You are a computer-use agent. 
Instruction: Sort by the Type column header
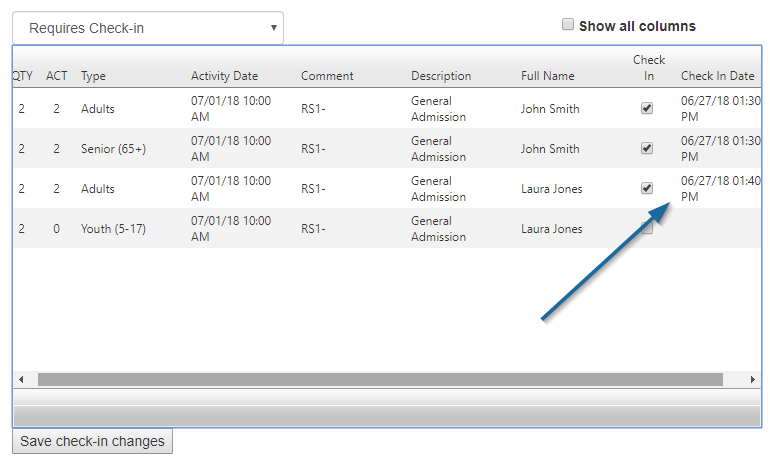[x=93, y=76]
